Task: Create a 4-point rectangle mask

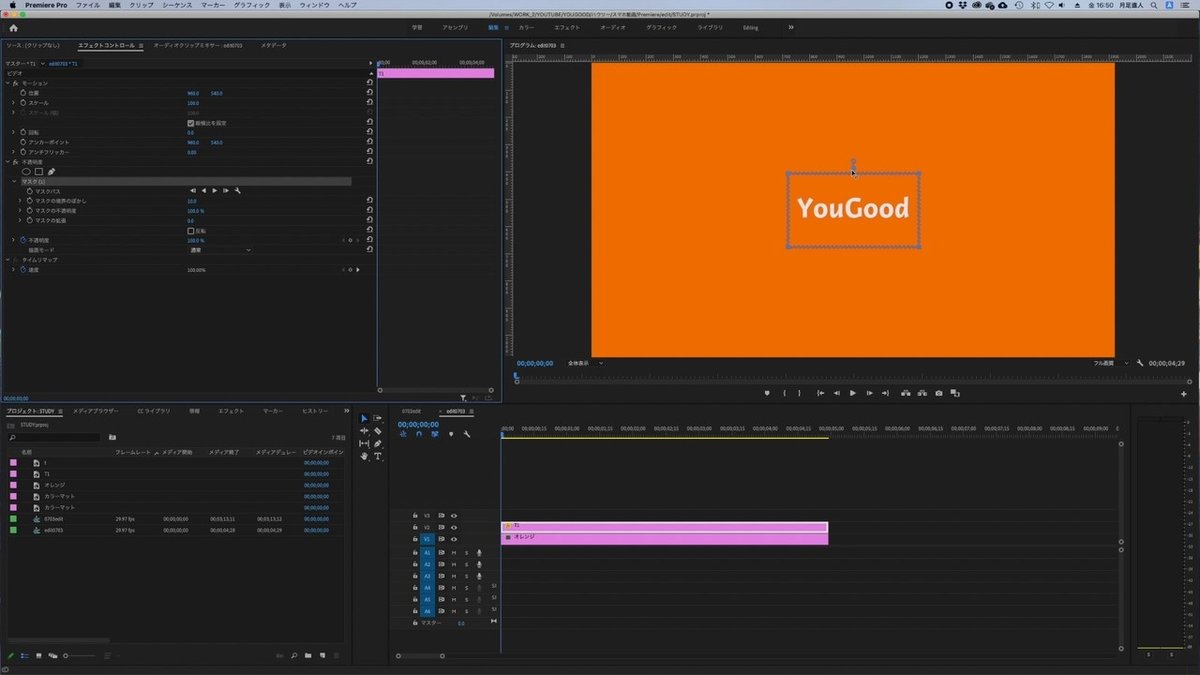Action: 39,171
